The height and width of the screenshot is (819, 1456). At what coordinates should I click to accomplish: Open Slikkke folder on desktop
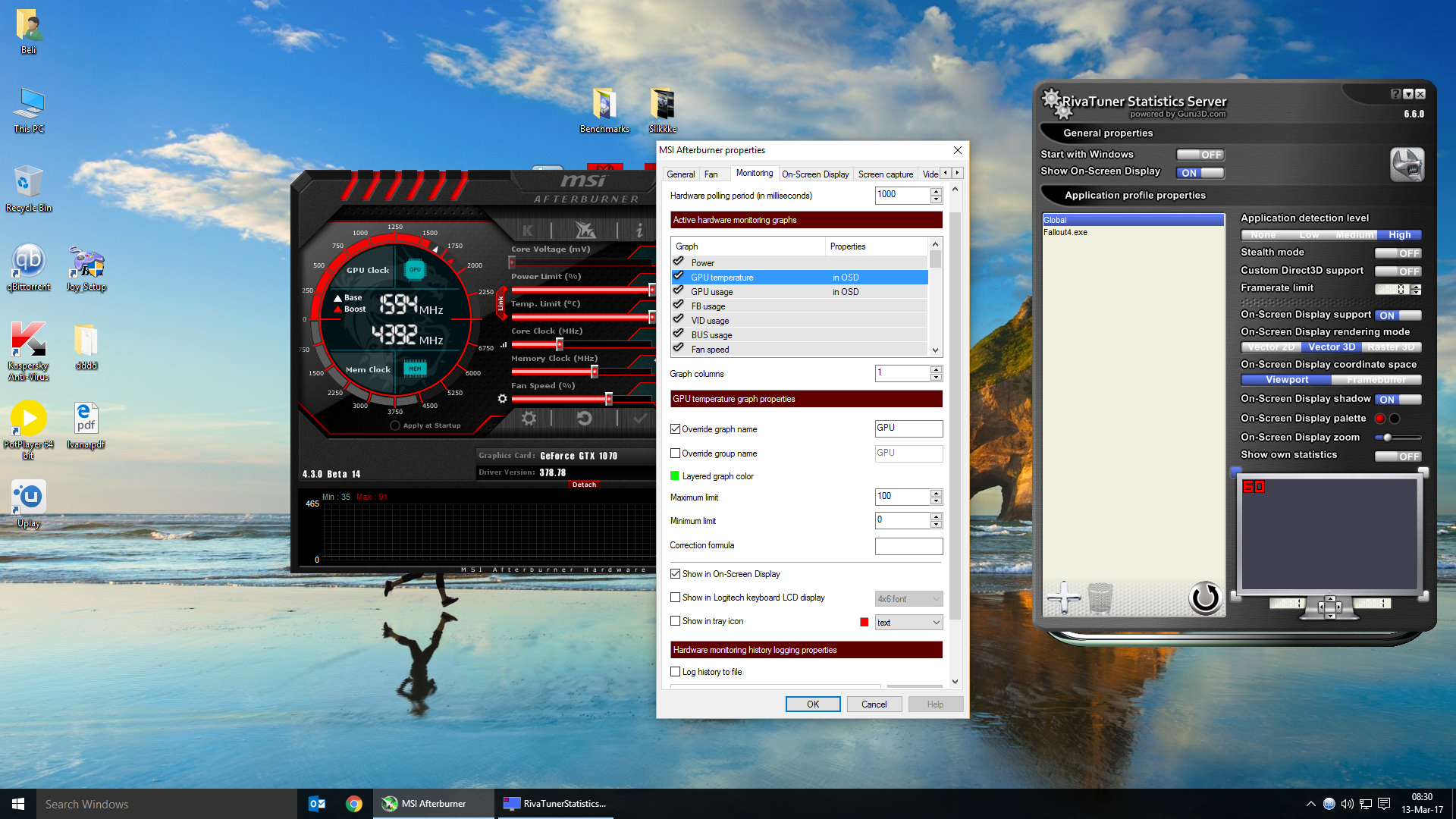pyautogui.click(x=663, y=111)
